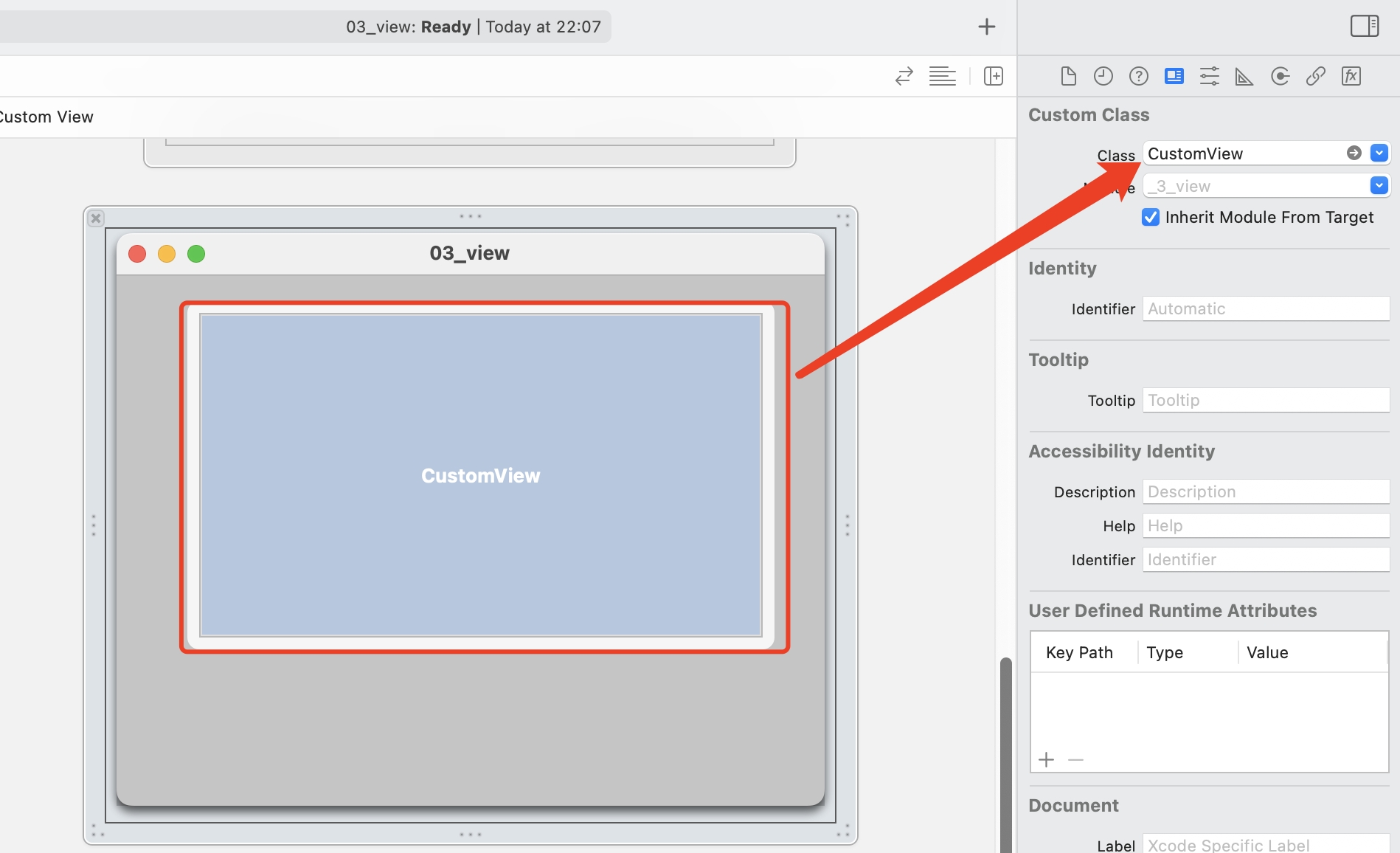
Task: Remove the selected runtime attribute
Action: 1076,759
